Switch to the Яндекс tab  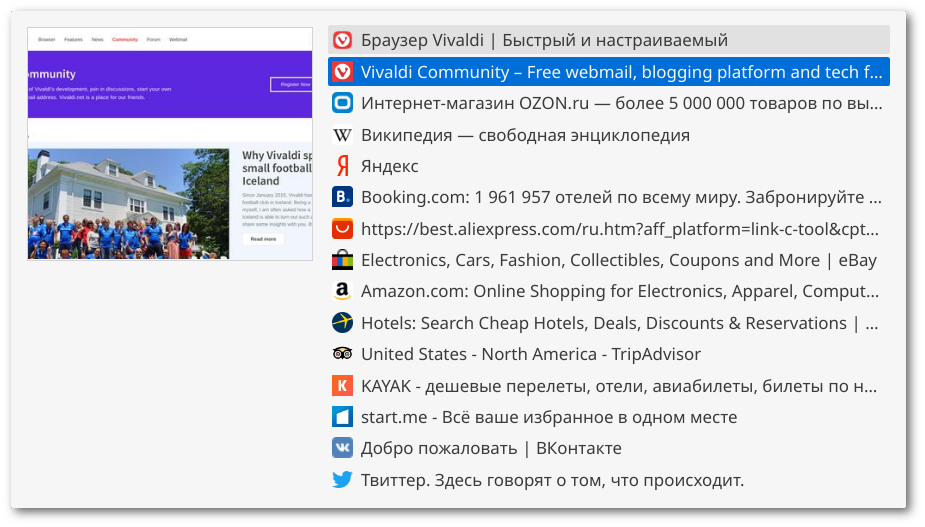point(609,166)
